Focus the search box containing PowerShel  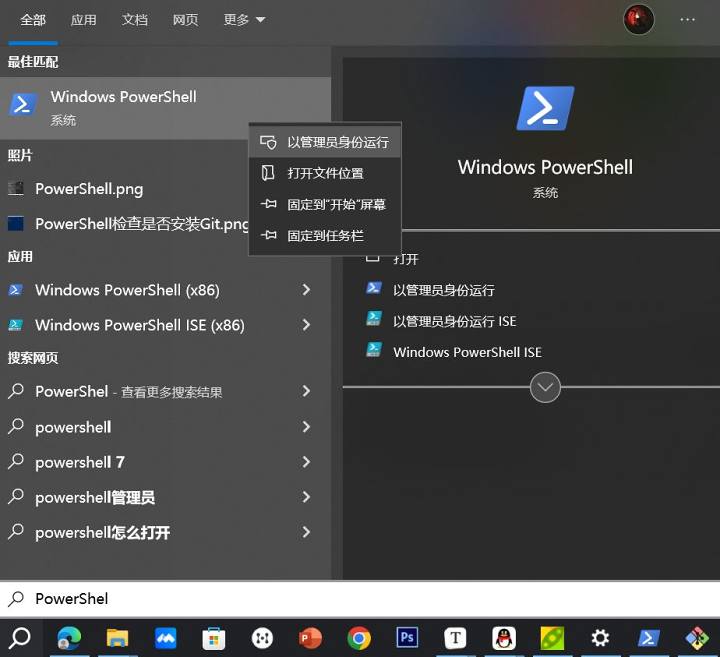coord(360,599)
